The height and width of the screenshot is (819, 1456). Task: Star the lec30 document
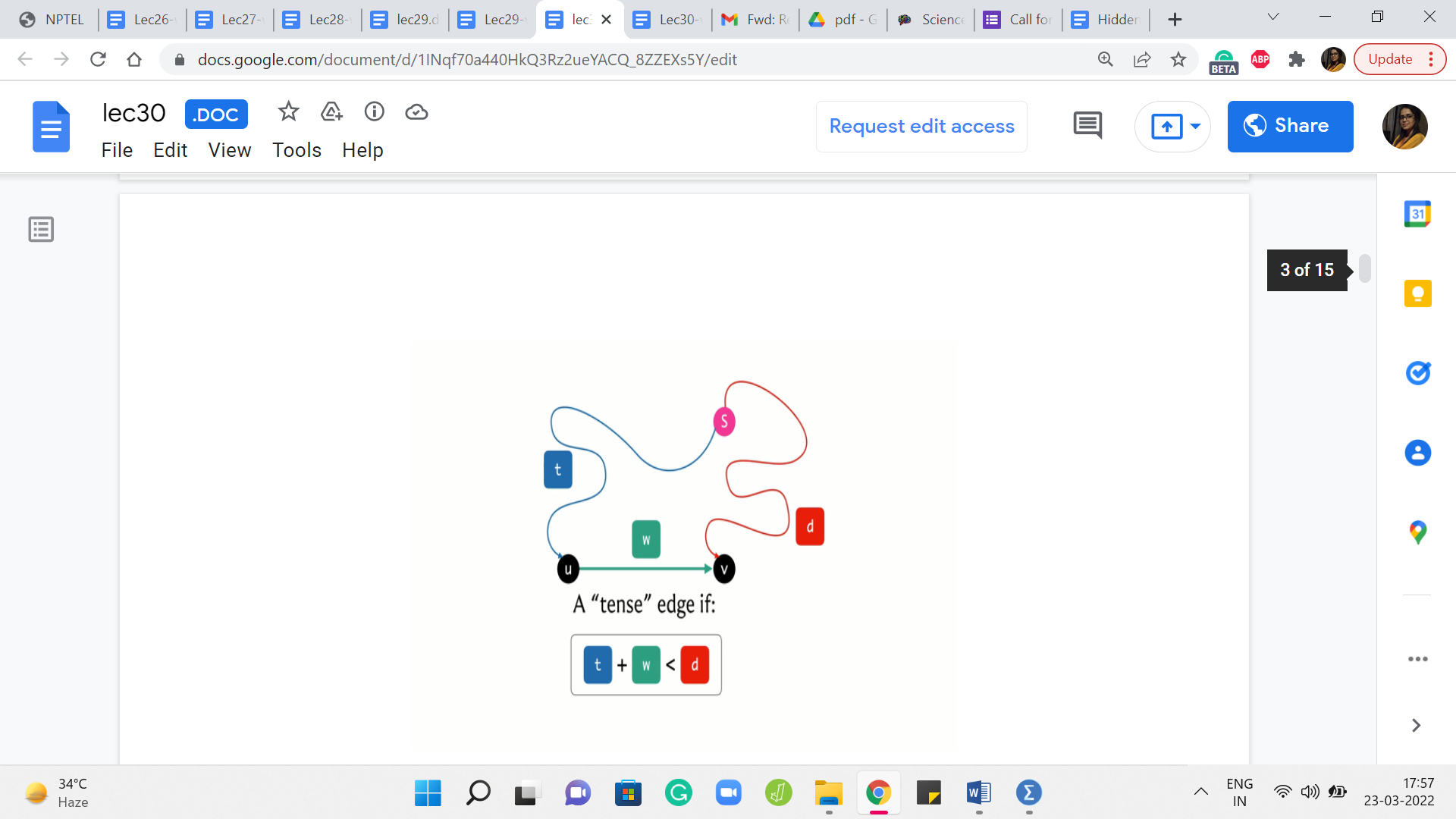pos(288,112)
